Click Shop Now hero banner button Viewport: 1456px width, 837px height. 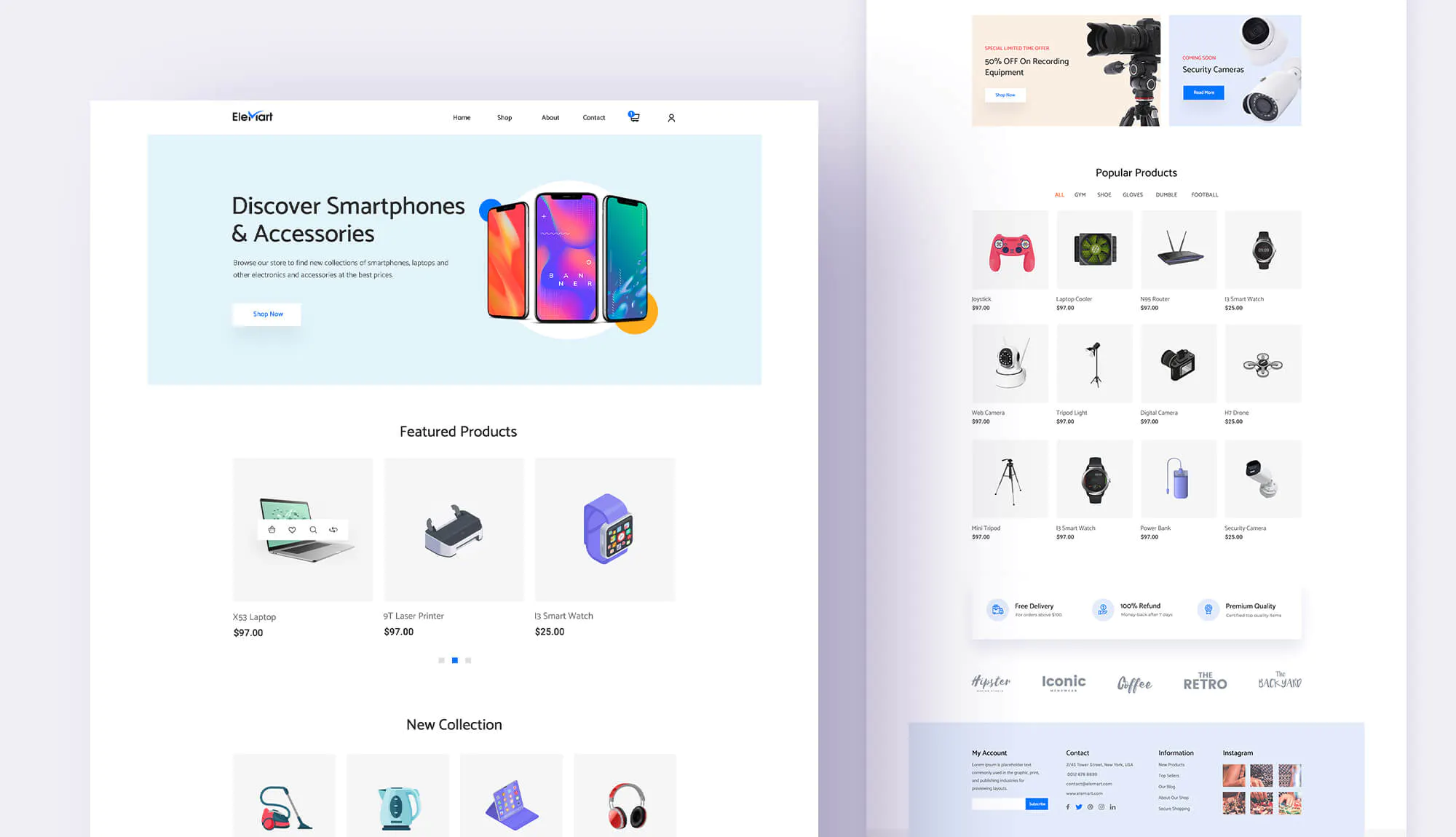click(267, 313)
